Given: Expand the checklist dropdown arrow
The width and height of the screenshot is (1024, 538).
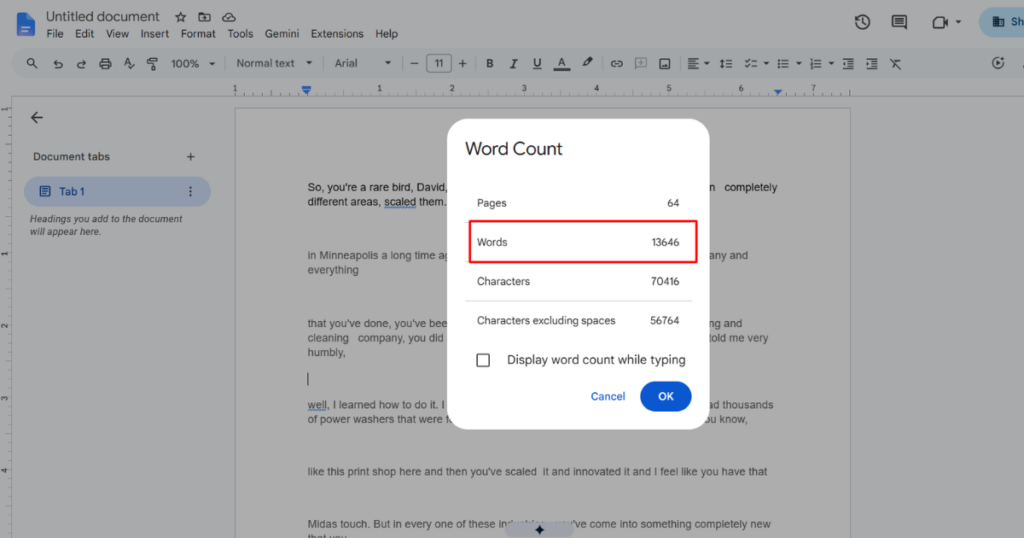Looking at the screenshot, I should (x=766, y=64).
